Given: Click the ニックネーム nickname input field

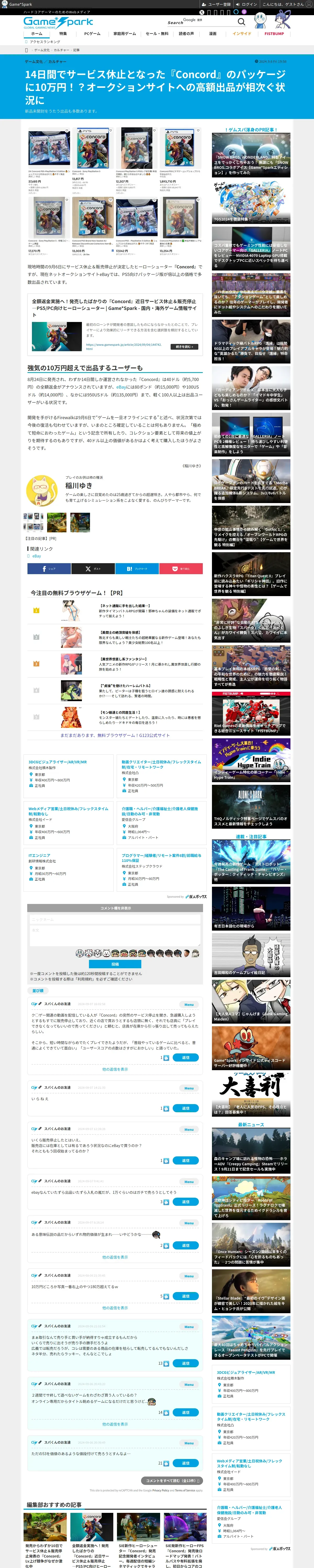Looking at the screenshot, I should pyautogui.click(x=115, y=920).
